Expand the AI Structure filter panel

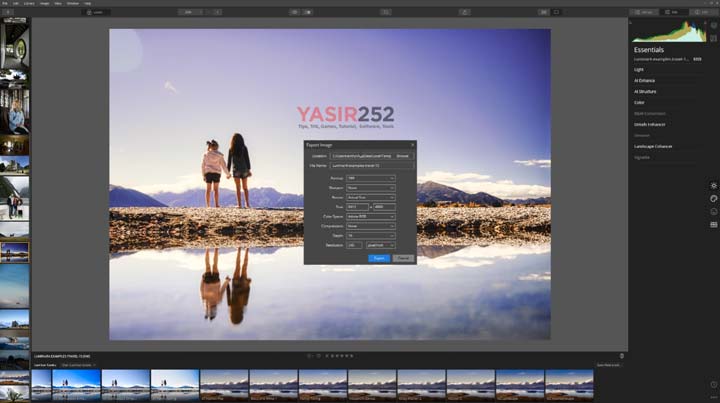645,91
